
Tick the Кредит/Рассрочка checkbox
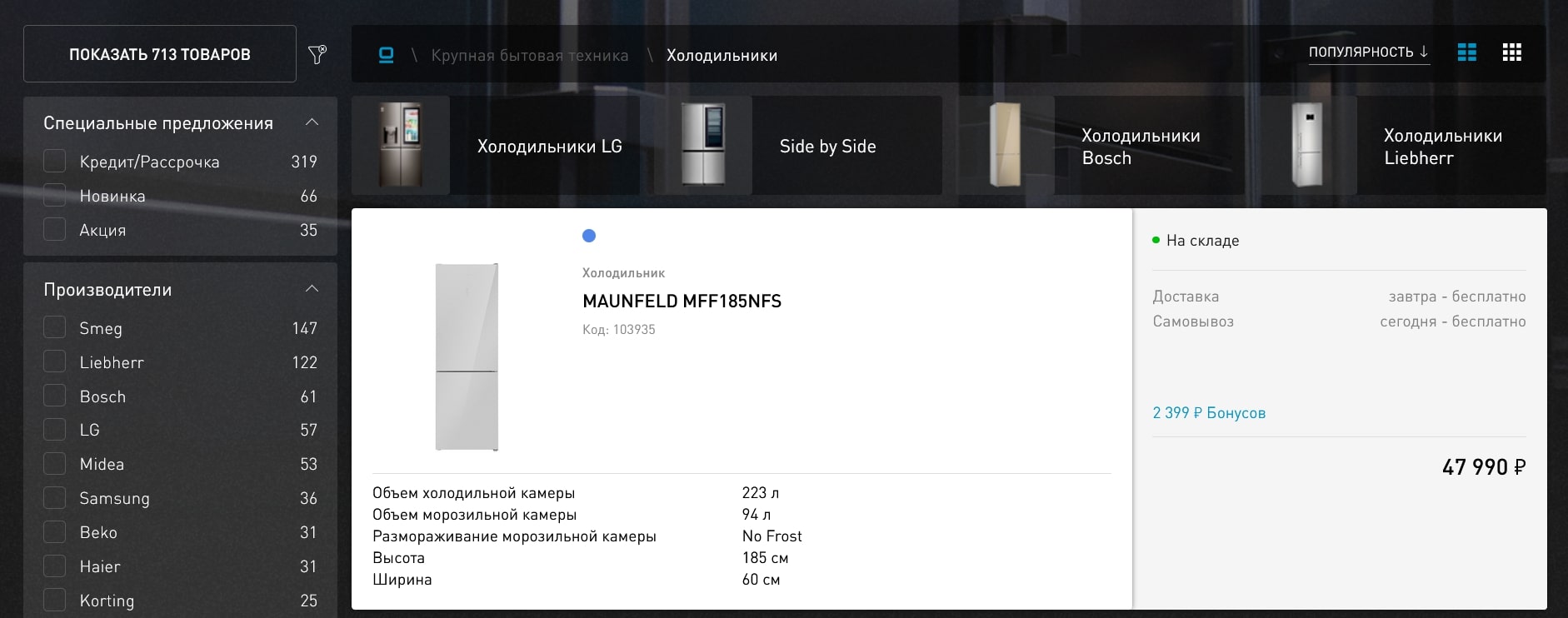pyautogui.click(x=54, y=162)
